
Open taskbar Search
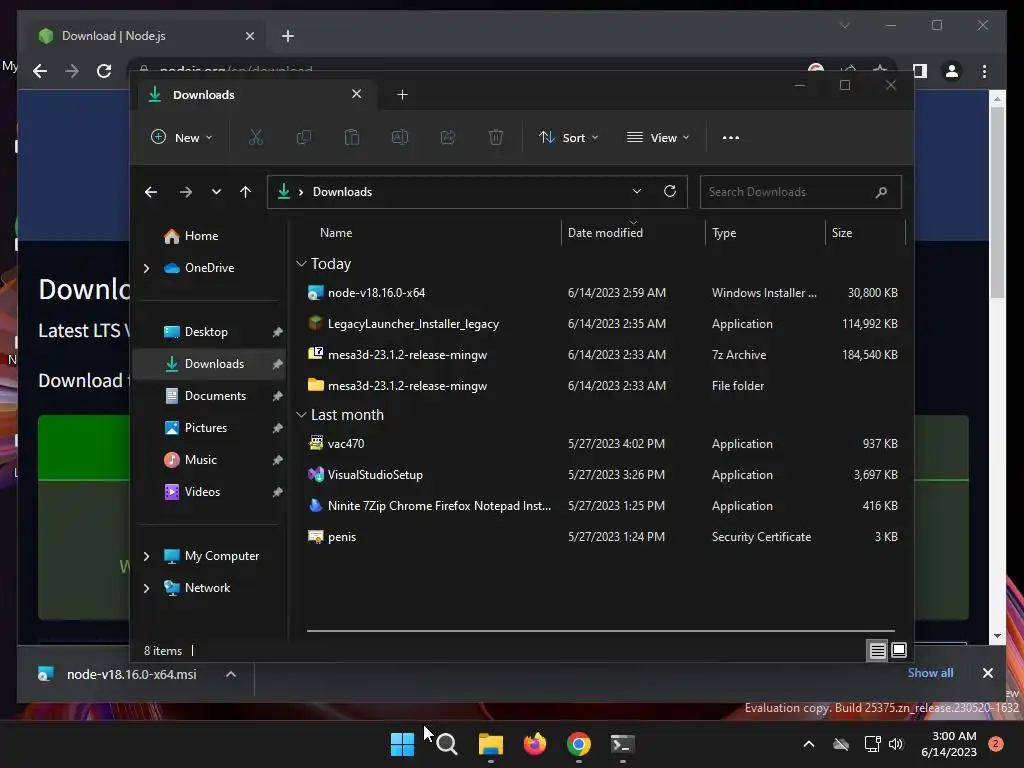click(447, 744)
